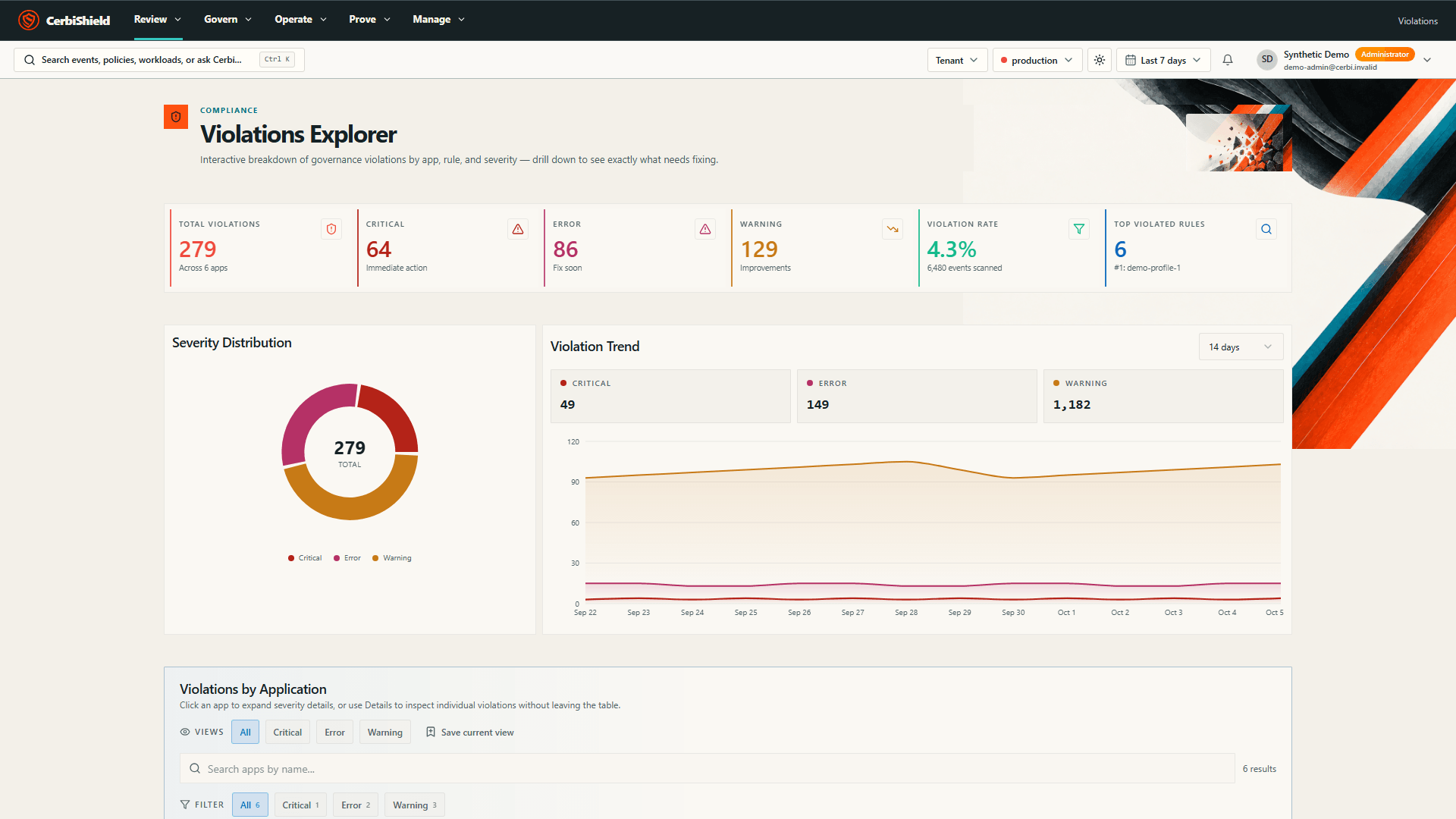Click the All 6 filter chip

click(x=250, y=805)
